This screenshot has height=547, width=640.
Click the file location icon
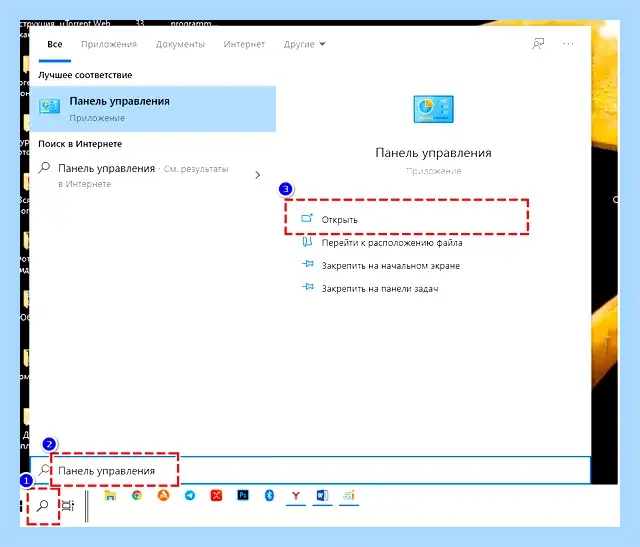[307, 242]
